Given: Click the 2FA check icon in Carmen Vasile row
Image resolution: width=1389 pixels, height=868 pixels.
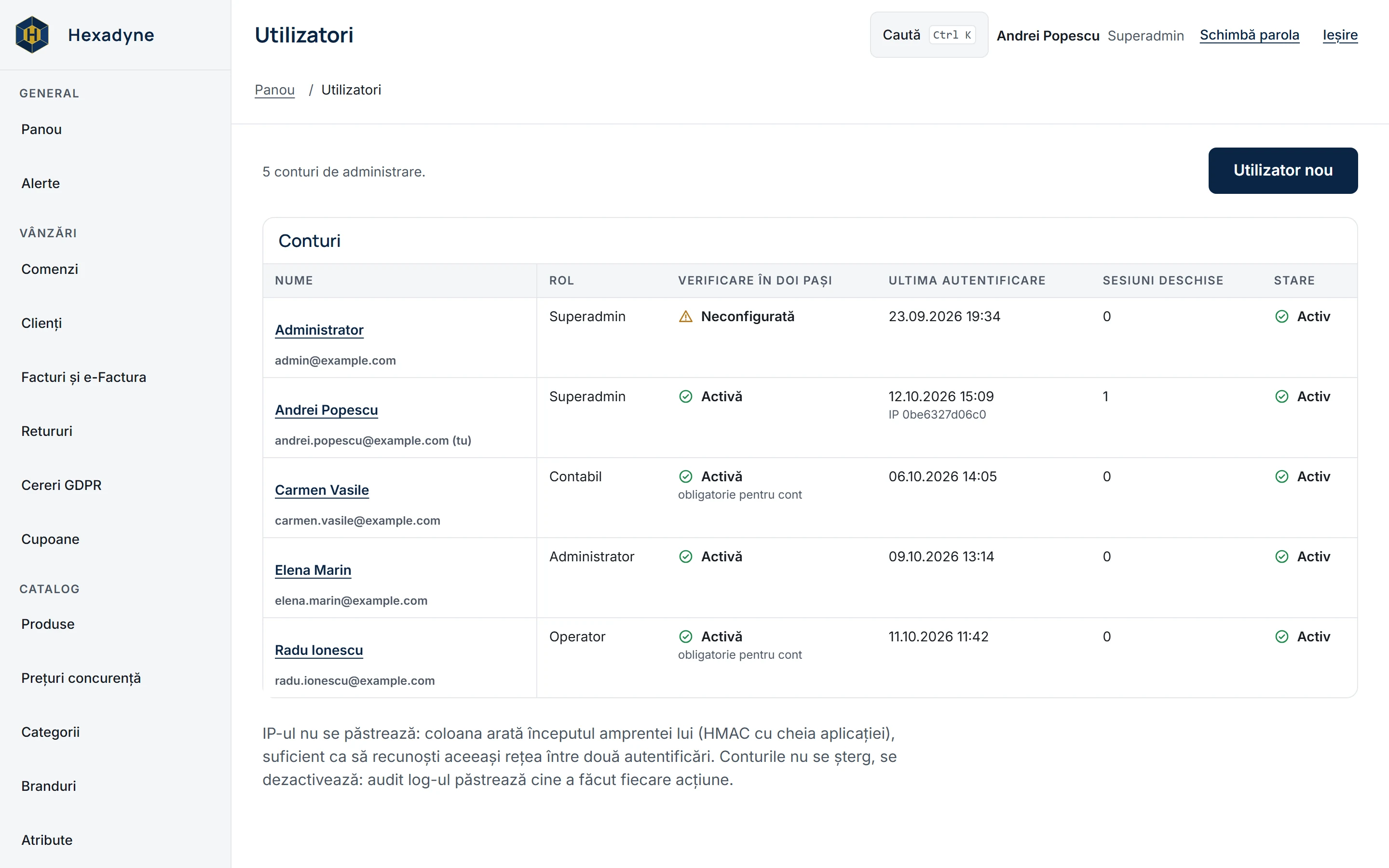Looking at the screenshot, I should pos(685,476).
